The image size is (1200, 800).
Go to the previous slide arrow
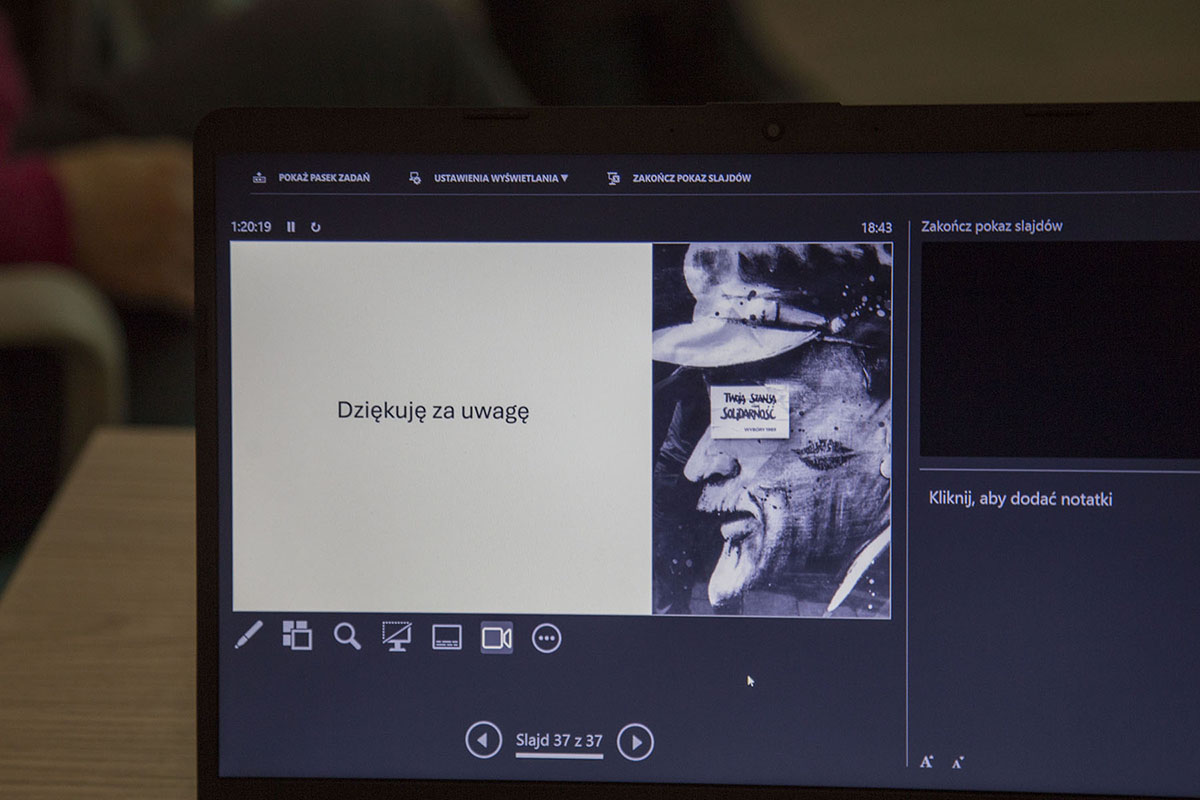pos(484,741)
